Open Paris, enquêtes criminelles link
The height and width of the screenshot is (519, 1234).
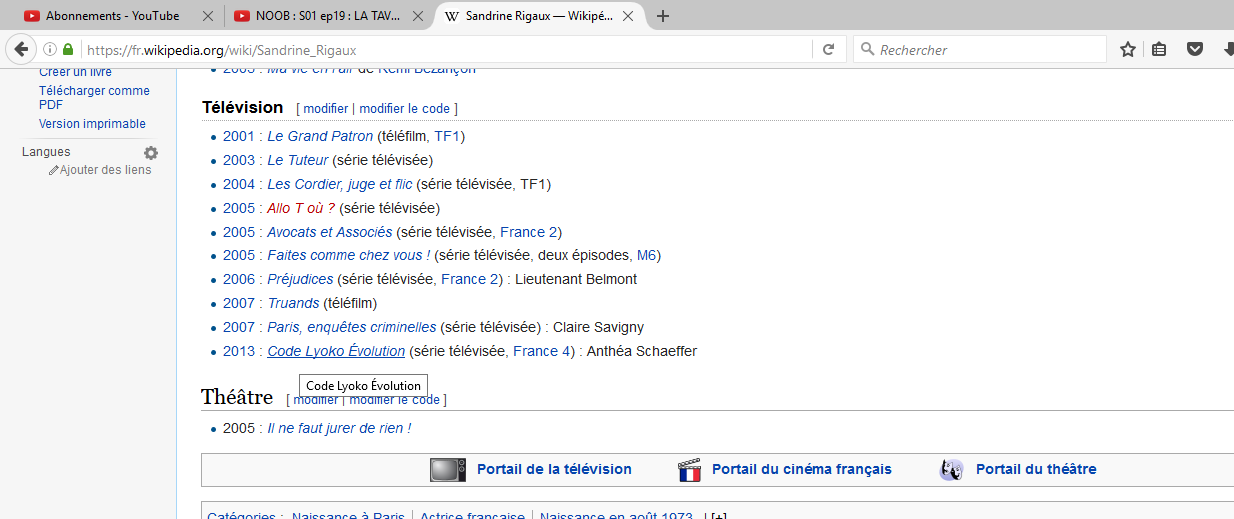click(352, 327)
